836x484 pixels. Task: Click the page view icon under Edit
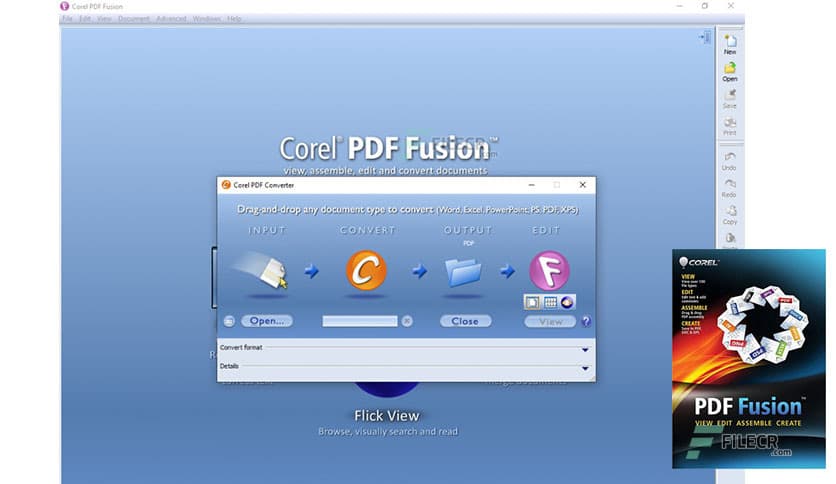pyautogui.click(x=532, y=303)
